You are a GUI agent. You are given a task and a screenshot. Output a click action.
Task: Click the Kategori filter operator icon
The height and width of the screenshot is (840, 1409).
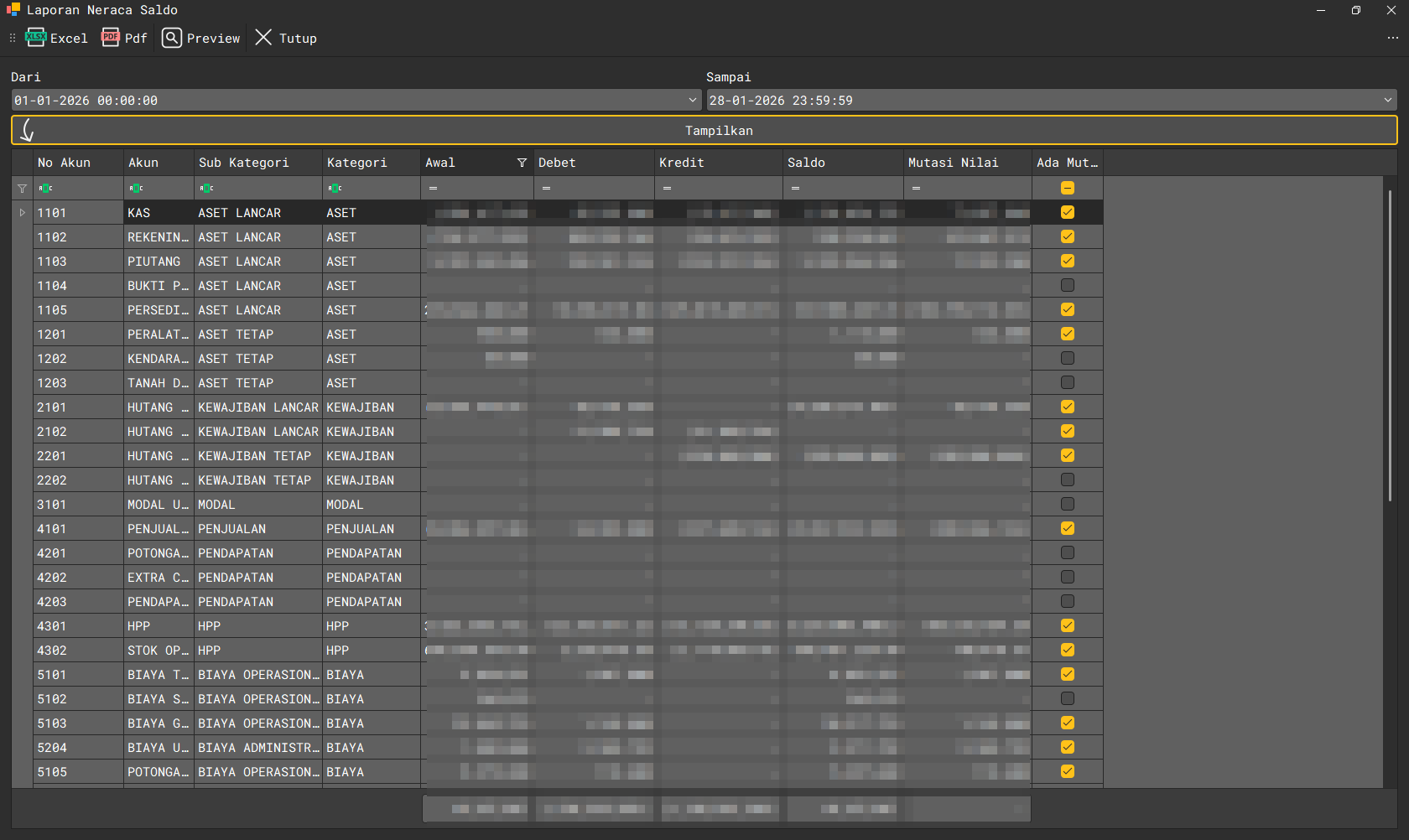[x=335, y=189]
